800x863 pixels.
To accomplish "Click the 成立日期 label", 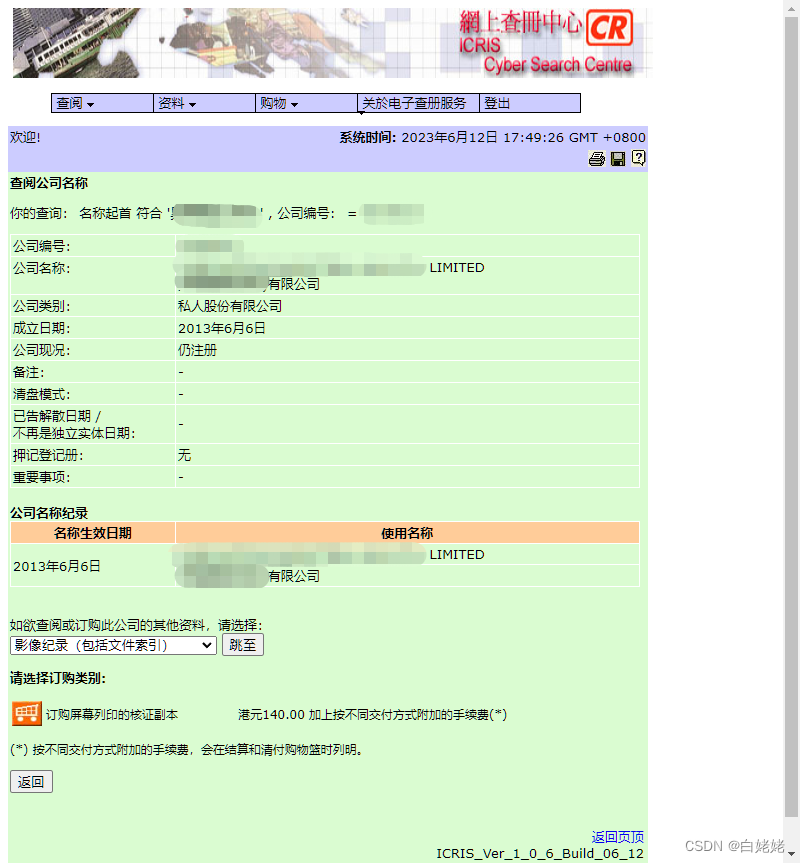I will click(41, 328).
